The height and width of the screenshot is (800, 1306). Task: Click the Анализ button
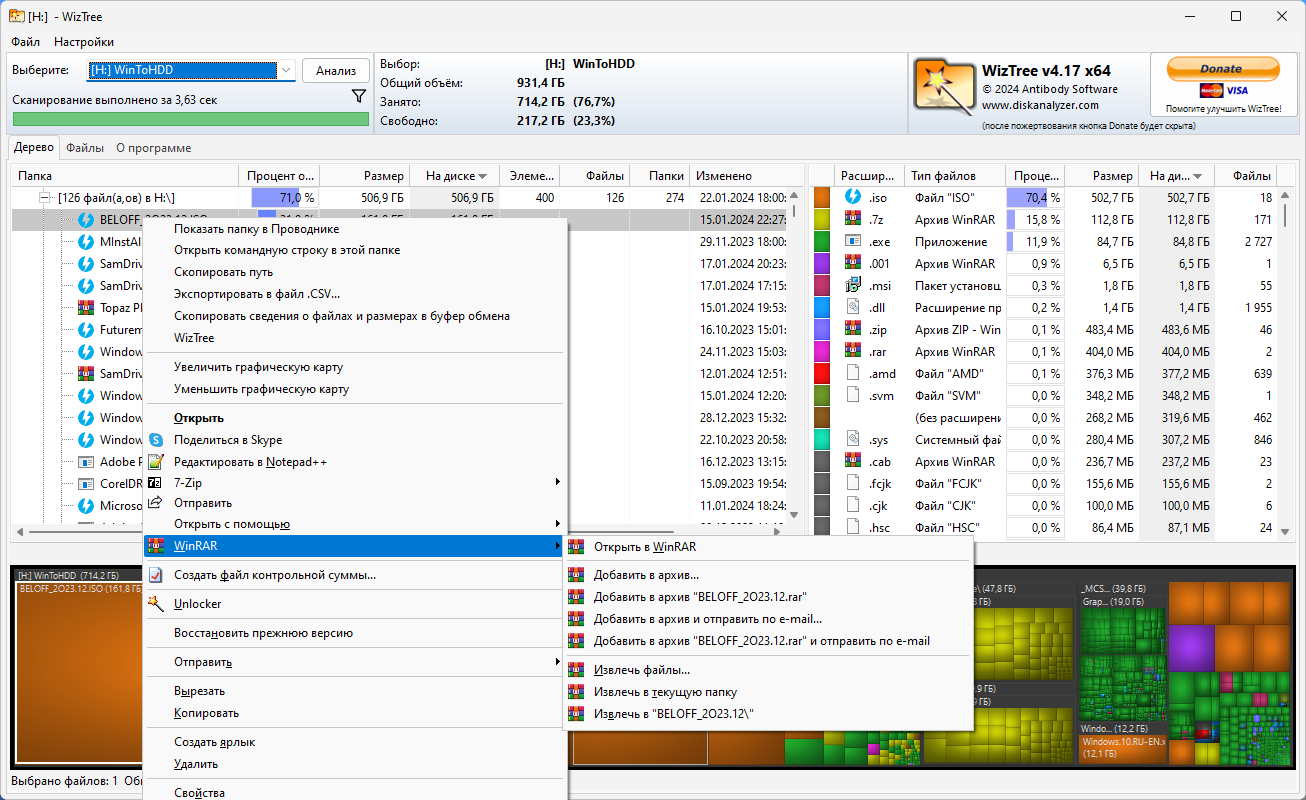tap(336, 70)
